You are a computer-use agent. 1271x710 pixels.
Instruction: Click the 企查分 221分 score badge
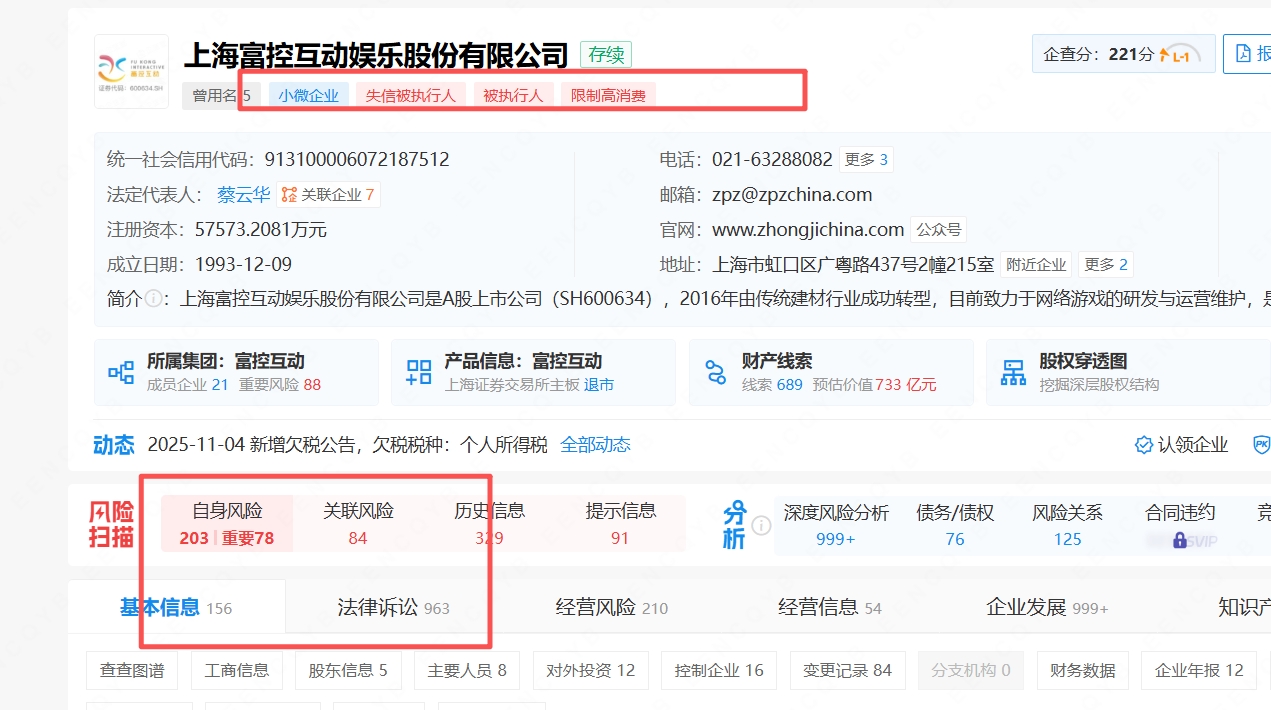tap(1124, 54)
